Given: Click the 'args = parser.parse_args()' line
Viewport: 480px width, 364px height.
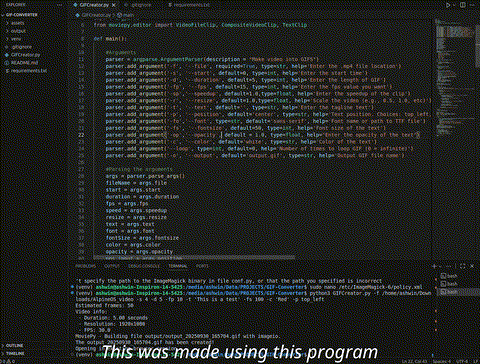Looking at the screenshot, I should click(x=145, y=176).
